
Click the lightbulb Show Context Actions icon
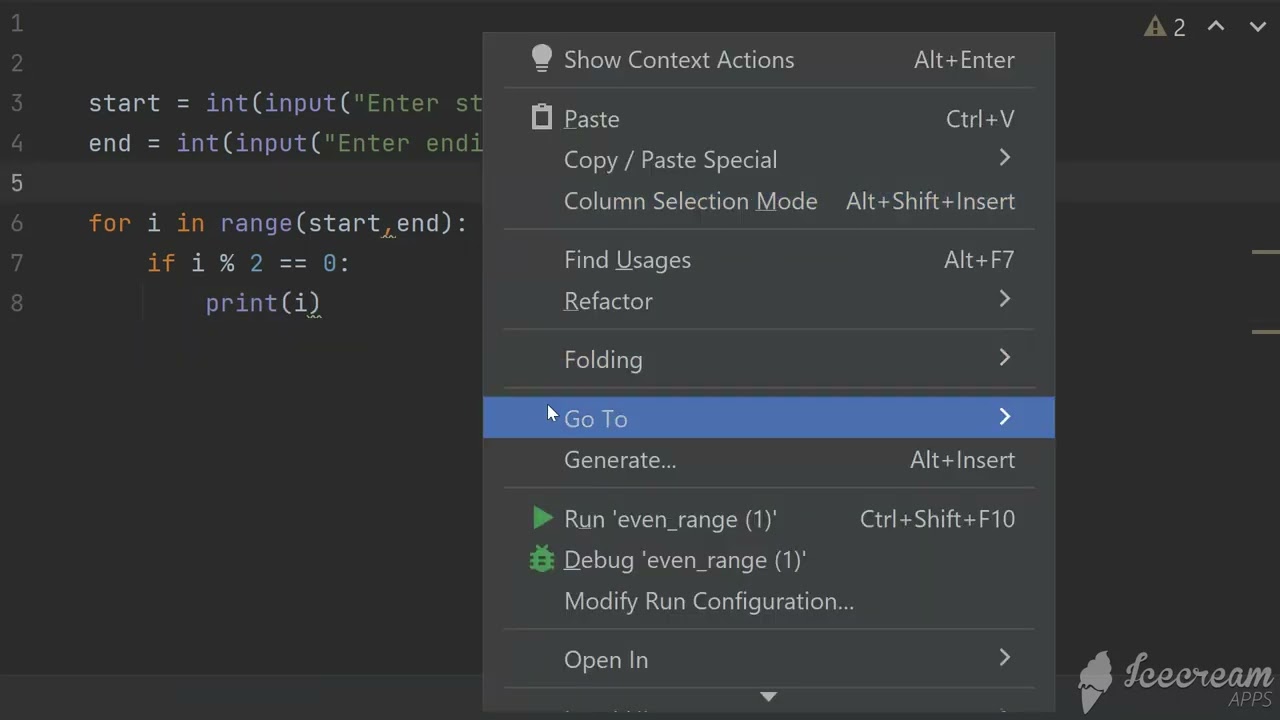[541, 59]
